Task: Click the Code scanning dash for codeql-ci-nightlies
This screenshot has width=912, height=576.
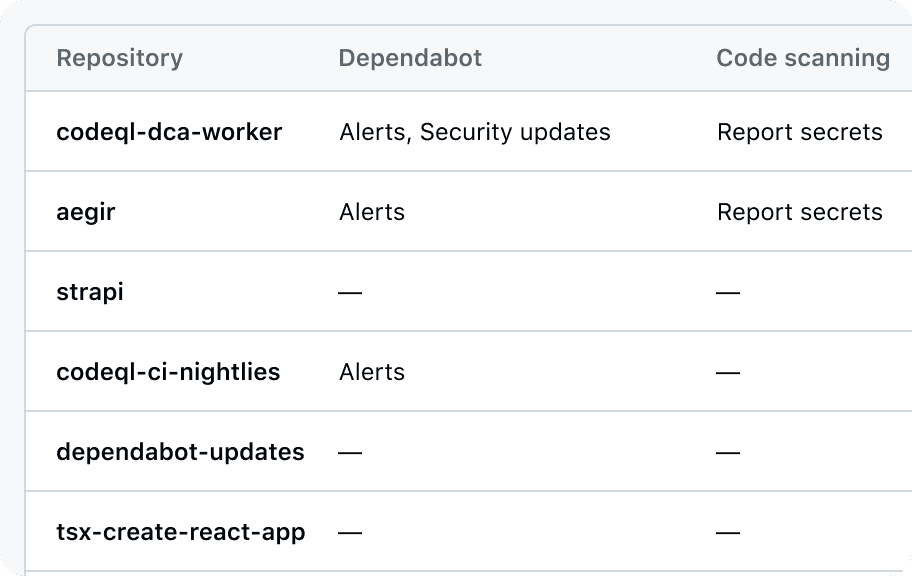Action: (728, 373)
